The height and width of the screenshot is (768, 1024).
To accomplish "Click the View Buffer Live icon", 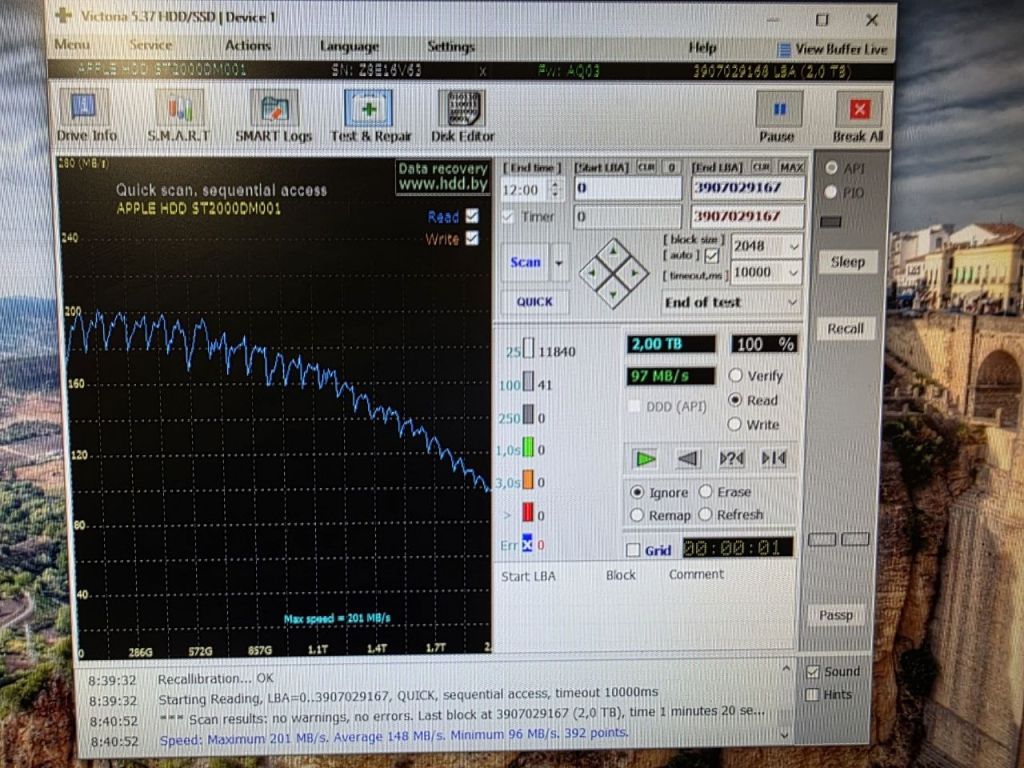I will point(784,50).
